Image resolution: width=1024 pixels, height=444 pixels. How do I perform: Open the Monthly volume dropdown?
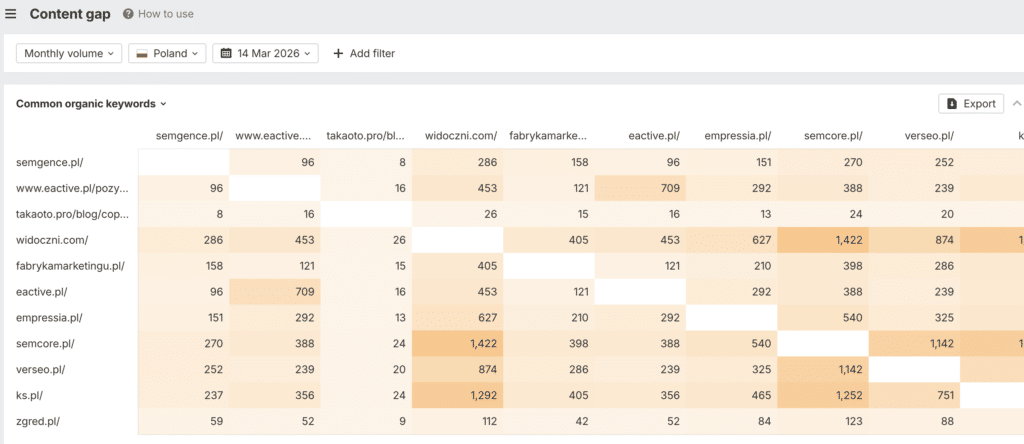click(x=69, y=54)
